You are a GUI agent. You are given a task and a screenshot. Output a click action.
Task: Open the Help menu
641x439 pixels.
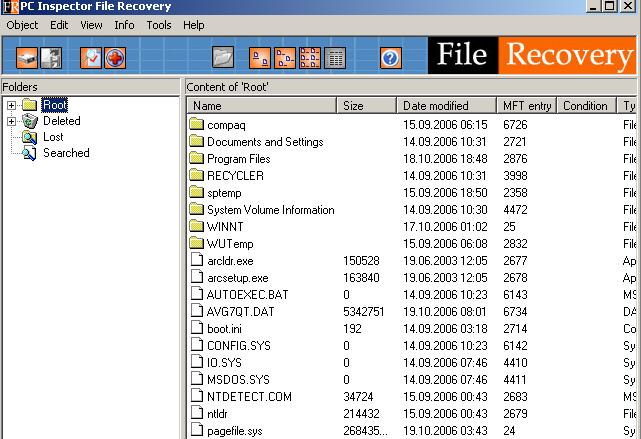(x=194, y=25)
